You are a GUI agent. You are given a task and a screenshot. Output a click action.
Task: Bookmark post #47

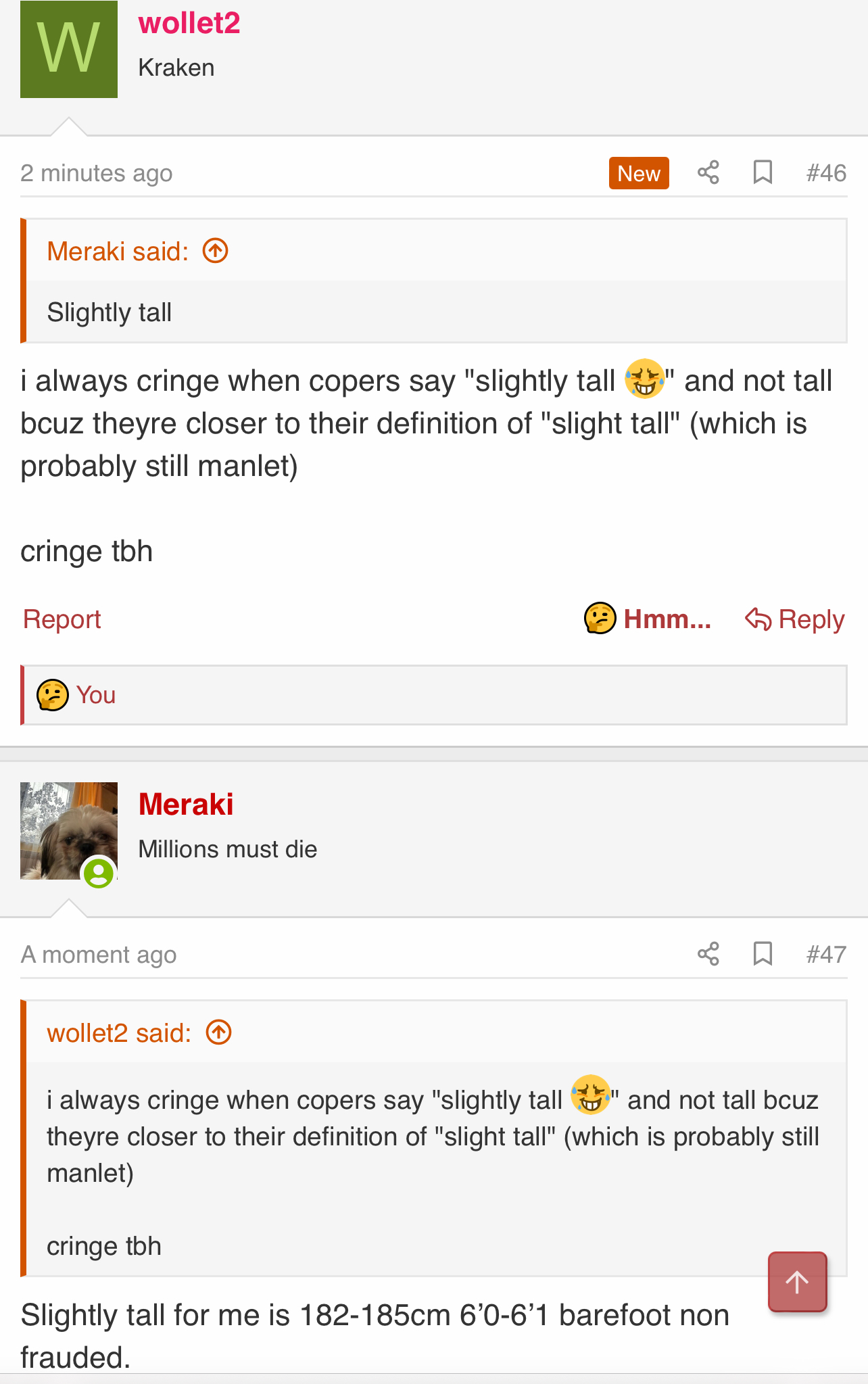click(x=763, y=954)
